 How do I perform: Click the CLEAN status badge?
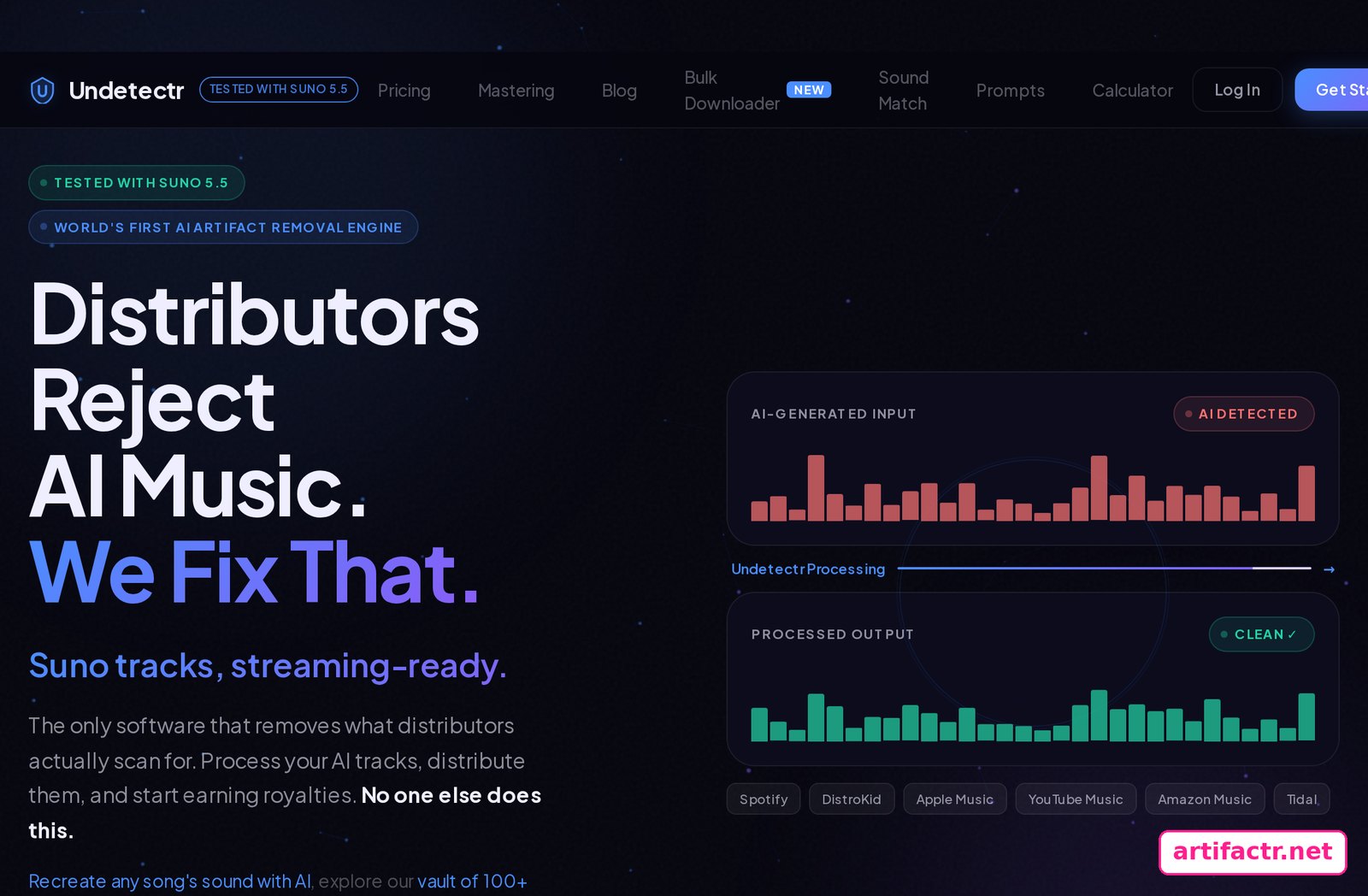point(1262,634)
